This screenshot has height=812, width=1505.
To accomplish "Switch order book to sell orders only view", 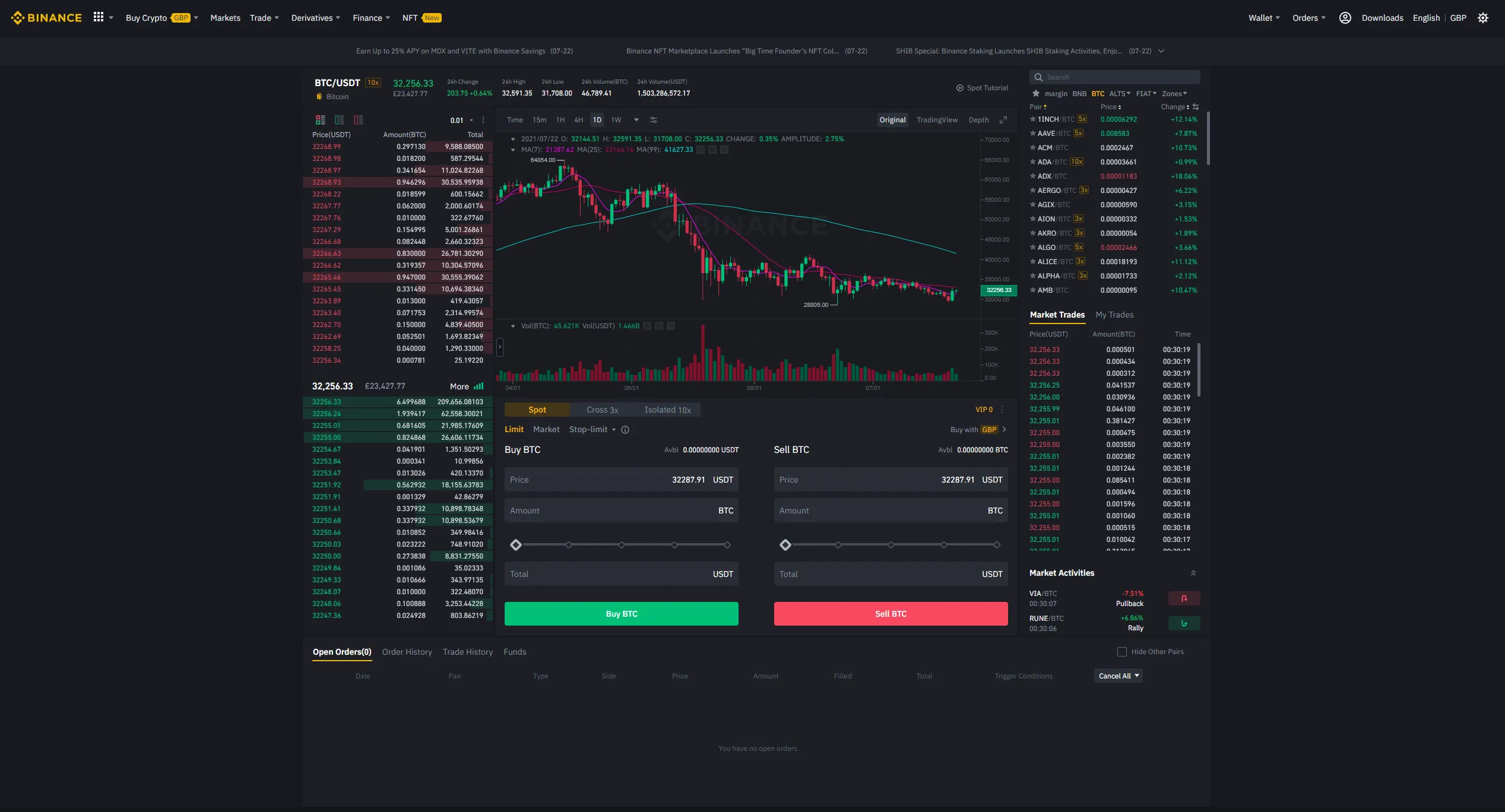I will tap(359, 119).
